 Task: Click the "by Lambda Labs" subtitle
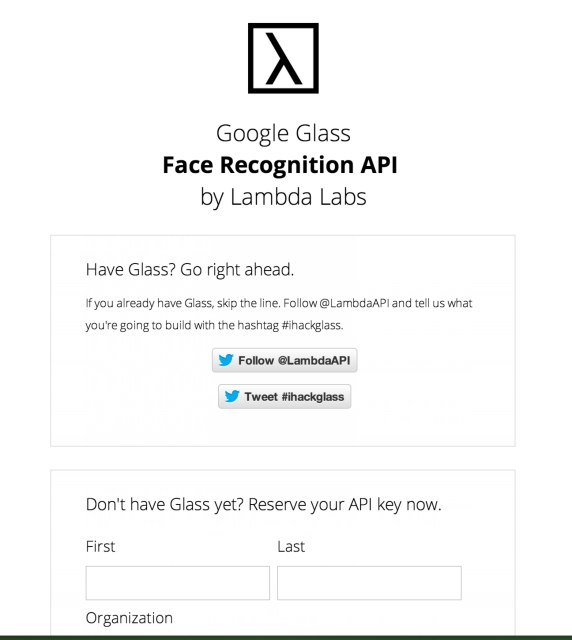click(283, 197)
